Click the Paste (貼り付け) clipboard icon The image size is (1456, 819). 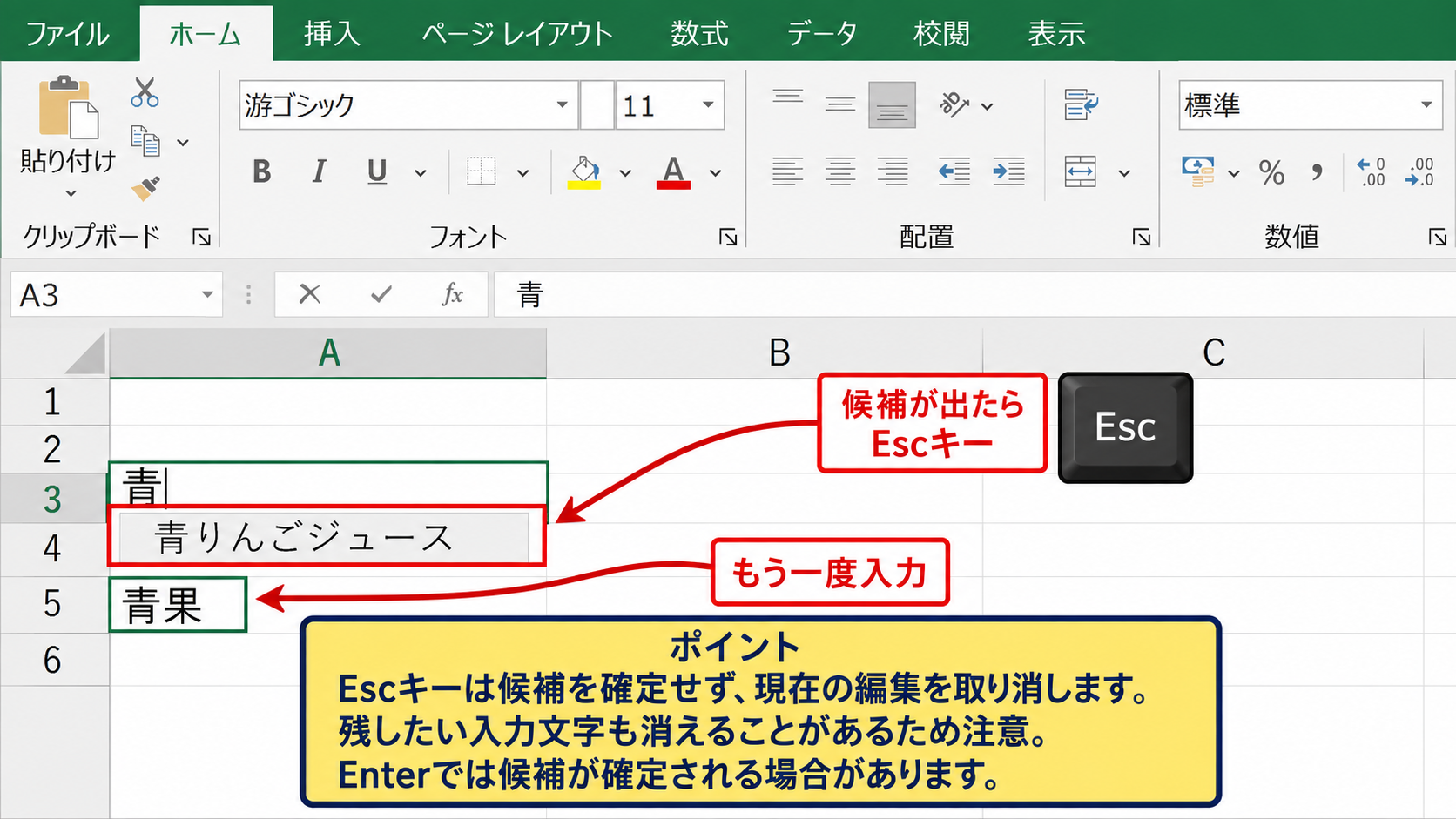68,107
